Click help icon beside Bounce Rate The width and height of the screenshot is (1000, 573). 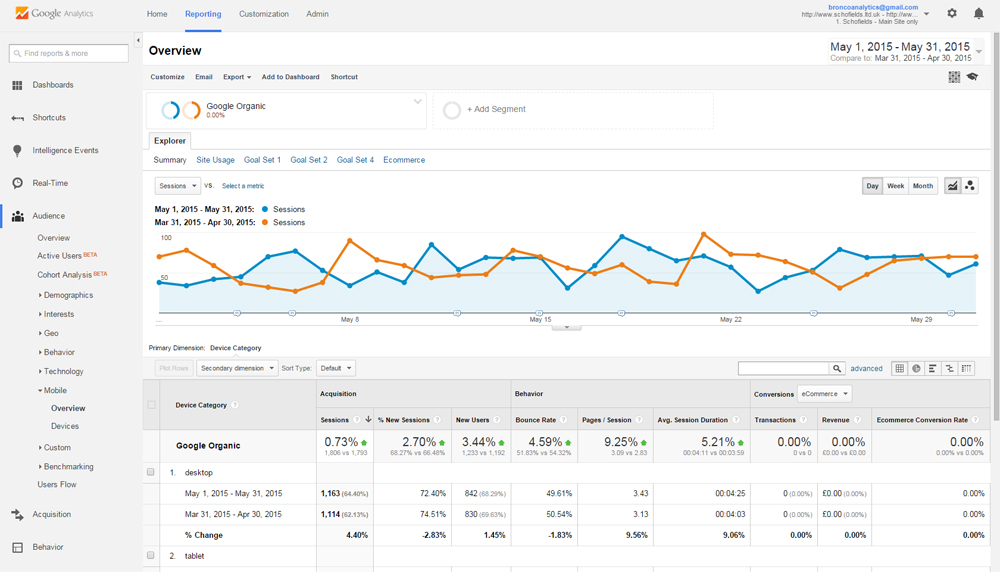point(563,420)
